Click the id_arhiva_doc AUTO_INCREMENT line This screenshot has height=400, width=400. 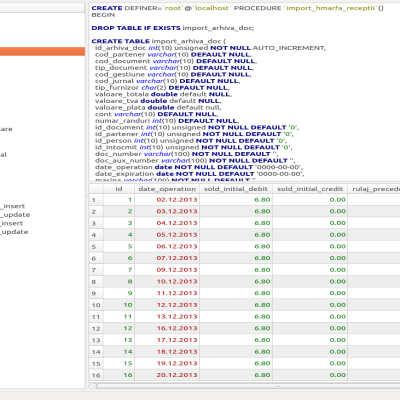coord(210,48)
